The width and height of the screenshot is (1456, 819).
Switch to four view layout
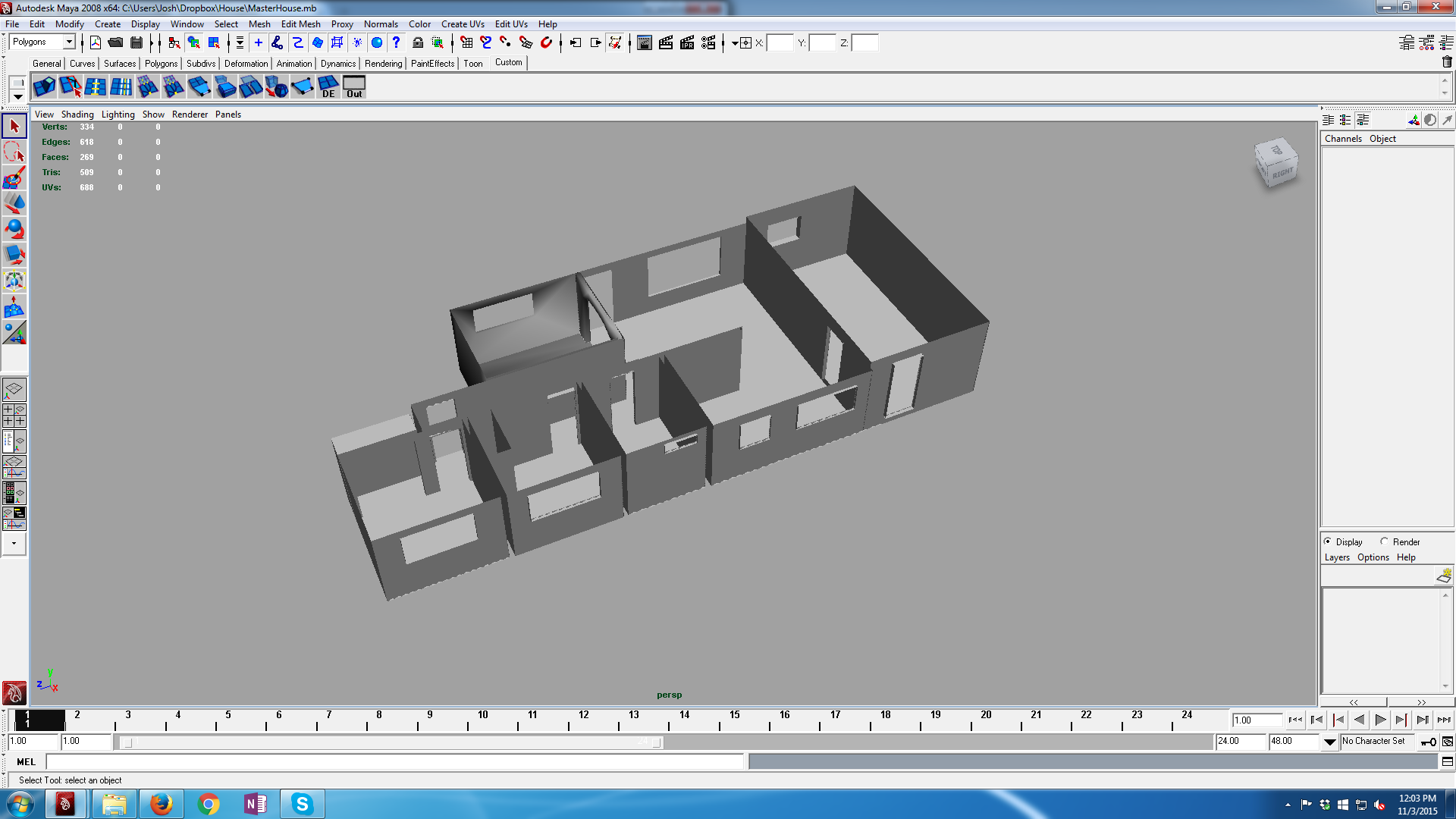pos(14,416)
